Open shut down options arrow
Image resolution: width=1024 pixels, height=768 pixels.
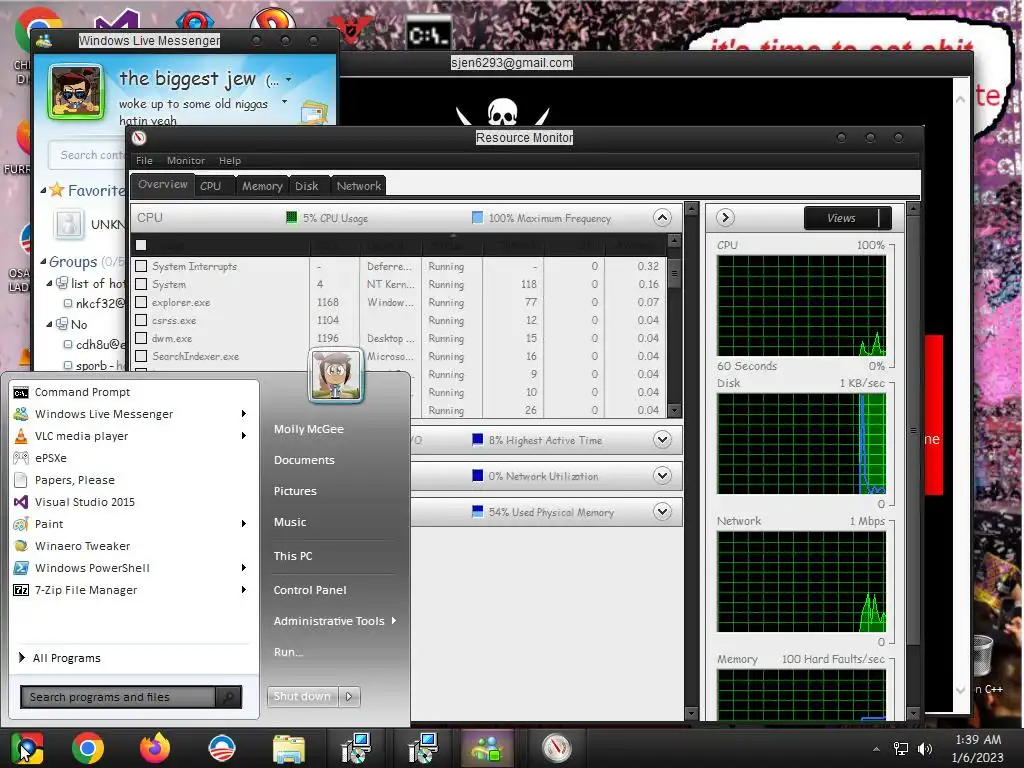pos(349,697)
